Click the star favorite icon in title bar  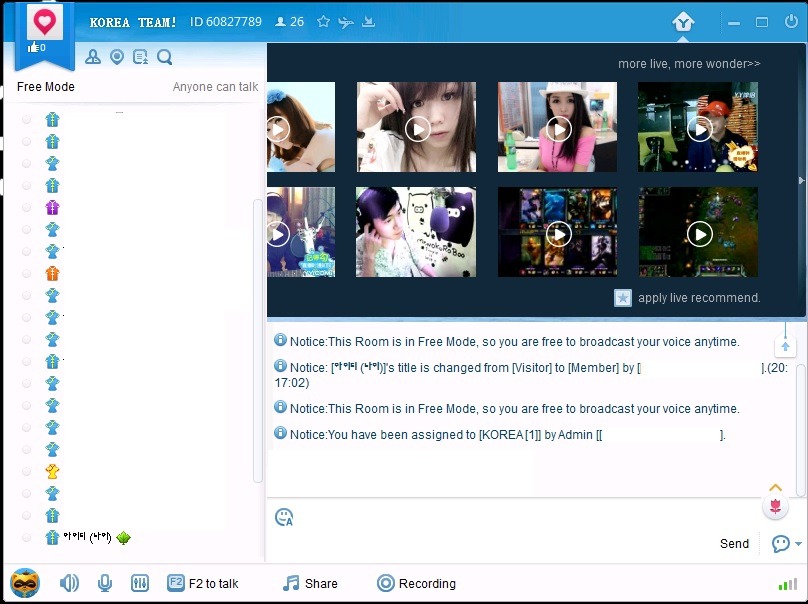tap(323, 21)
